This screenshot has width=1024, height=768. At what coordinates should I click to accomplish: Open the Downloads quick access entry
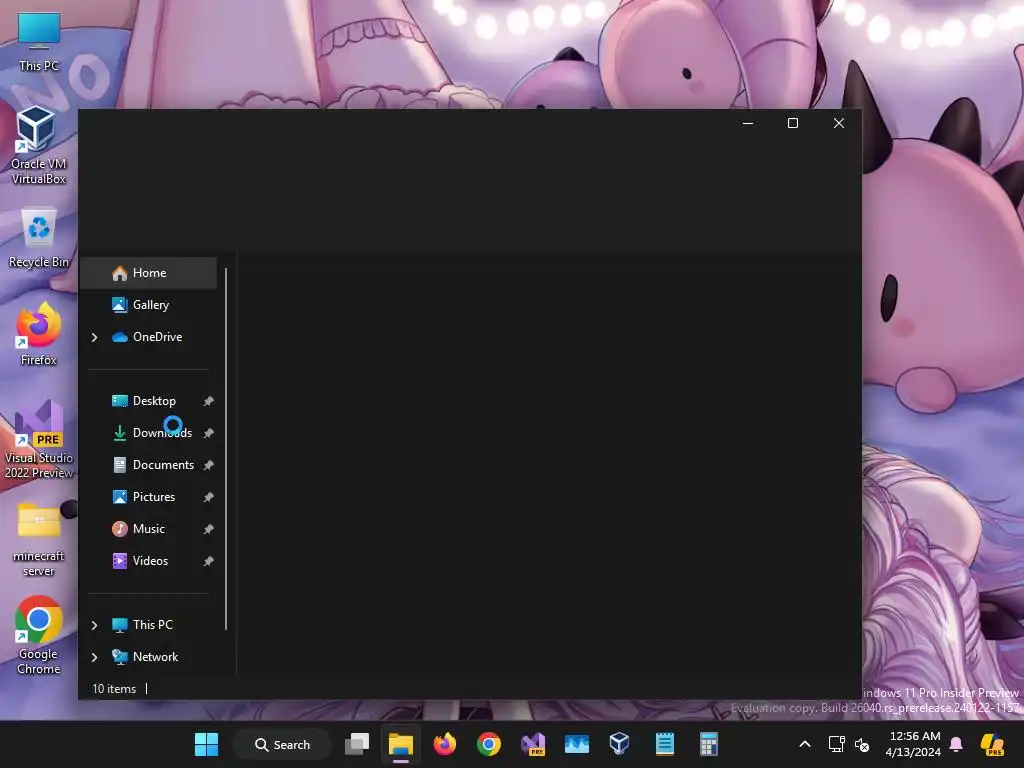[148, 433]
